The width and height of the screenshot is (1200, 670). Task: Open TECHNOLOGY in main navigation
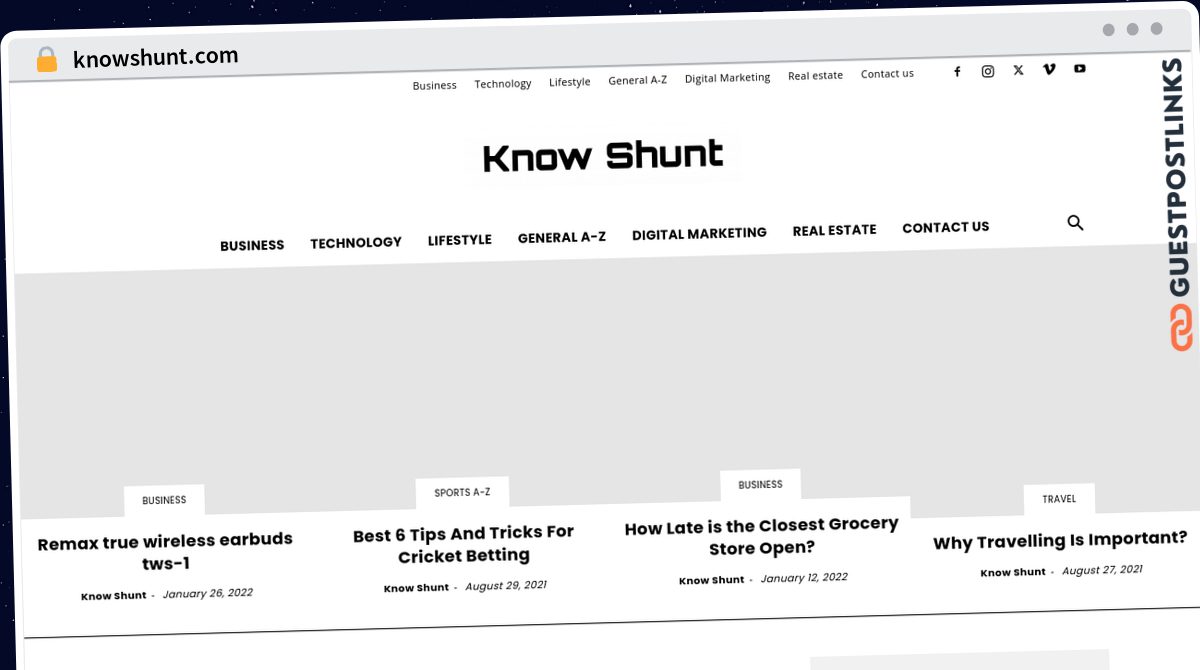click(x=356, y=242)
